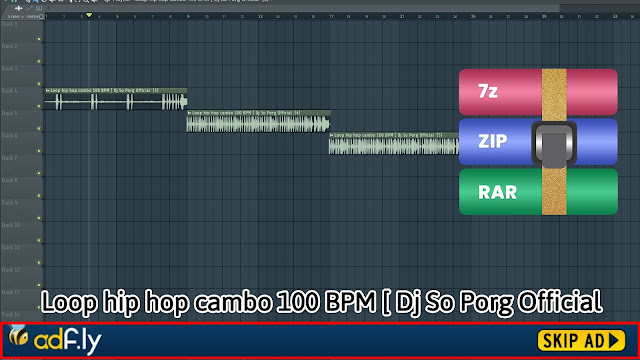Jump to bar 13 on the ruler
The height and width of the screenshot is (360, 640).
[260, 17]
